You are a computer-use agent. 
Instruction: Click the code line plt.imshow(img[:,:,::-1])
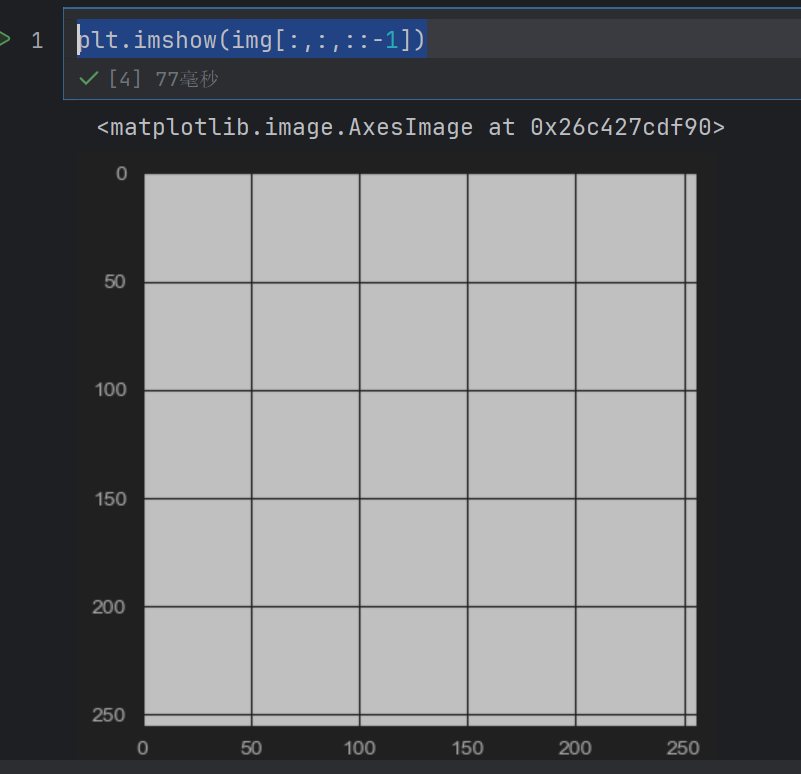coord(251,39)
